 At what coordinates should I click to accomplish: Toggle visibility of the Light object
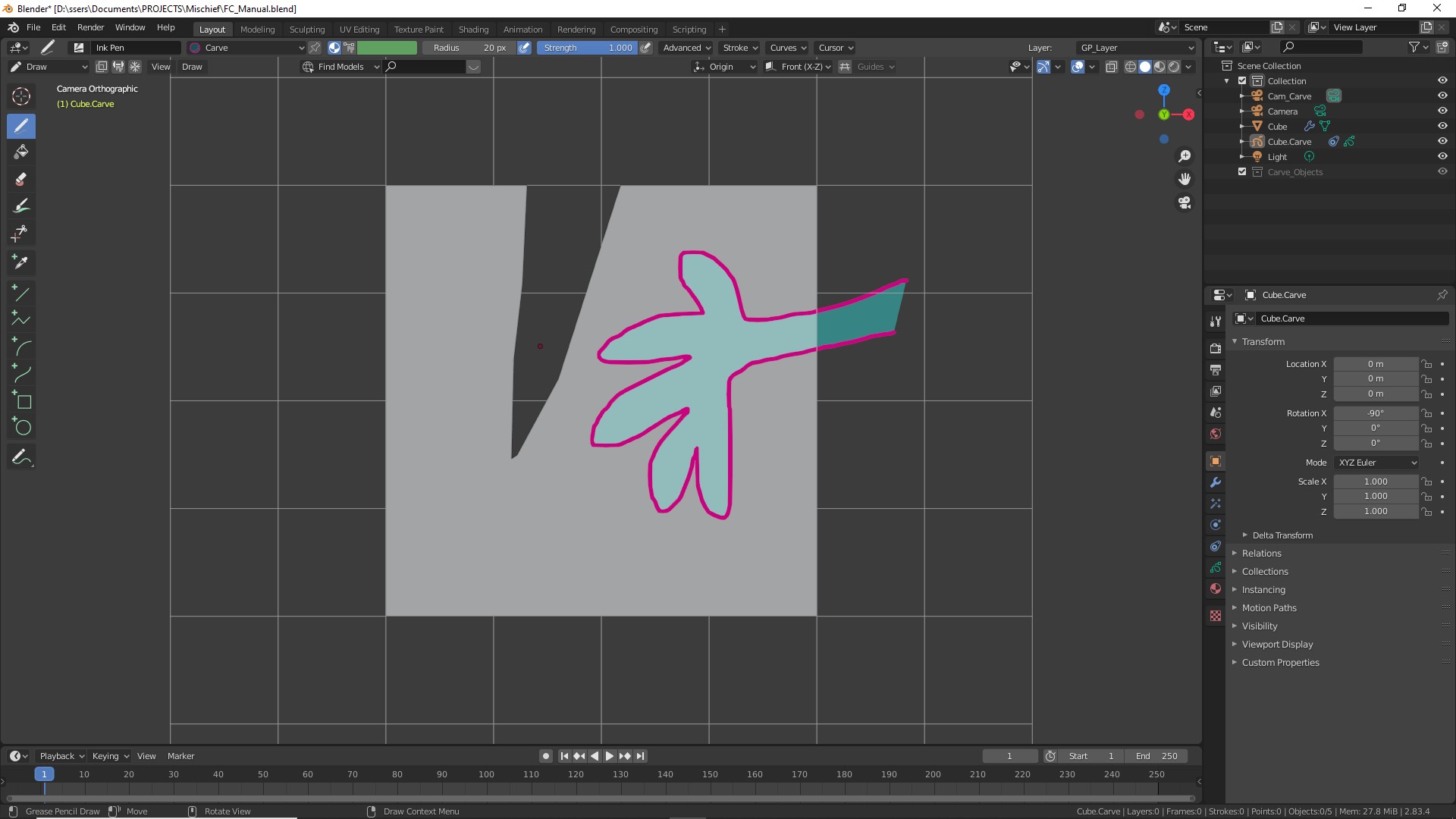click(x=1442, y=157)
